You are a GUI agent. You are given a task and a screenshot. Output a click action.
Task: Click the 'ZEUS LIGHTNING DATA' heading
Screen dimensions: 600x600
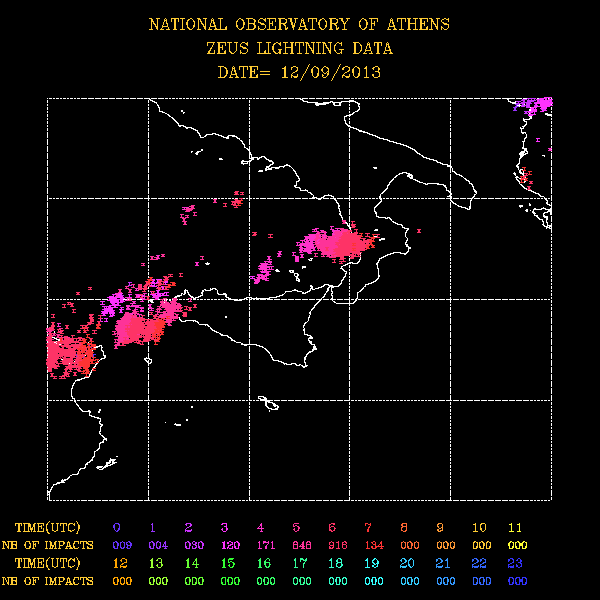point(300,49)
